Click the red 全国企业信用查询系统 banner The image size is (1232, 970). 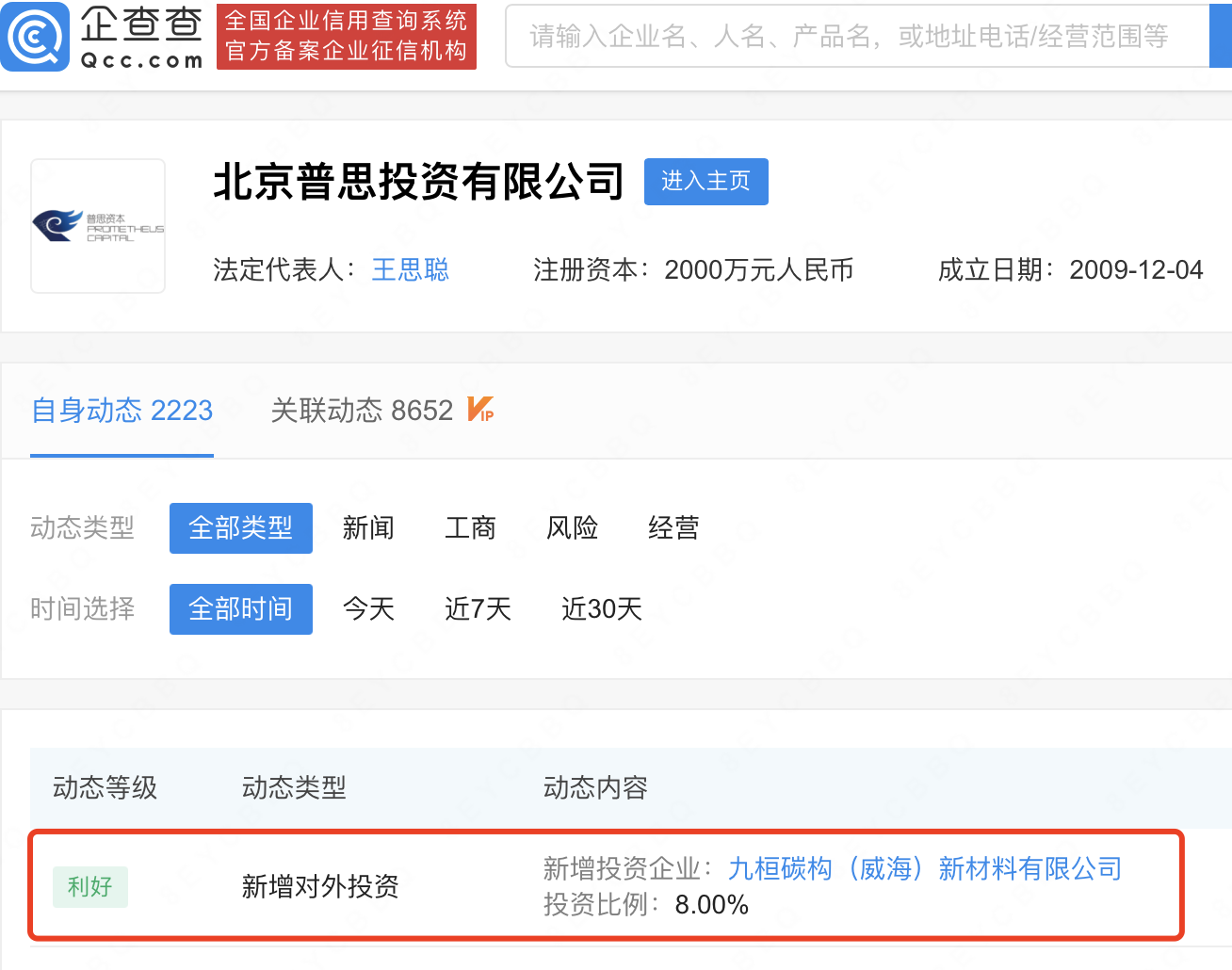tap(347, 37)
